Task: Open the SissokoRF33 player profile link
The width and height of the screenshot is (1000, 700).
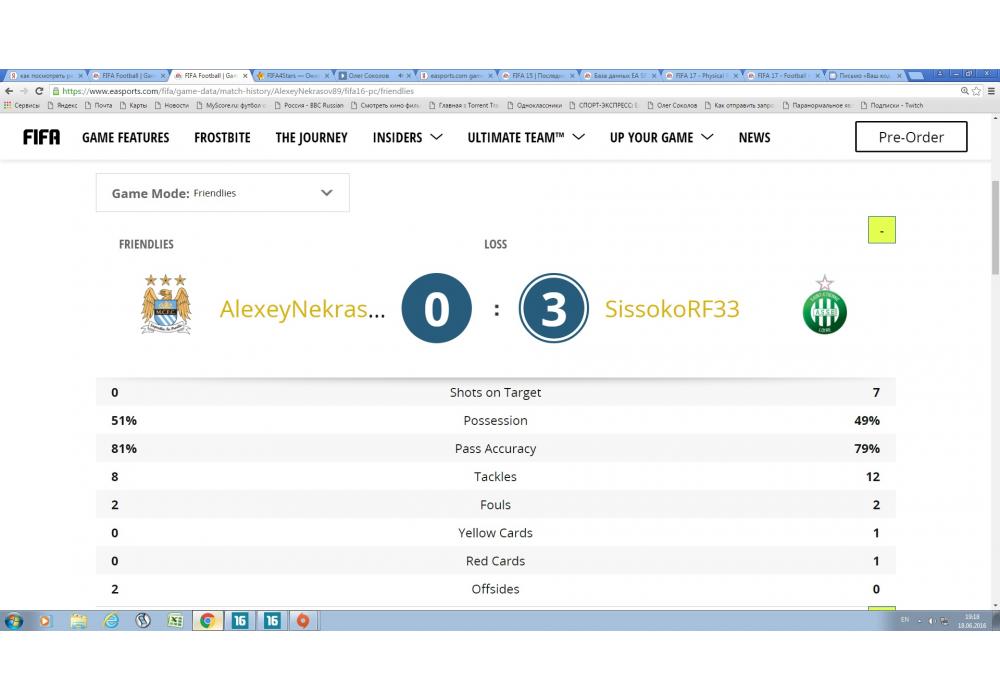Action: 672,309
